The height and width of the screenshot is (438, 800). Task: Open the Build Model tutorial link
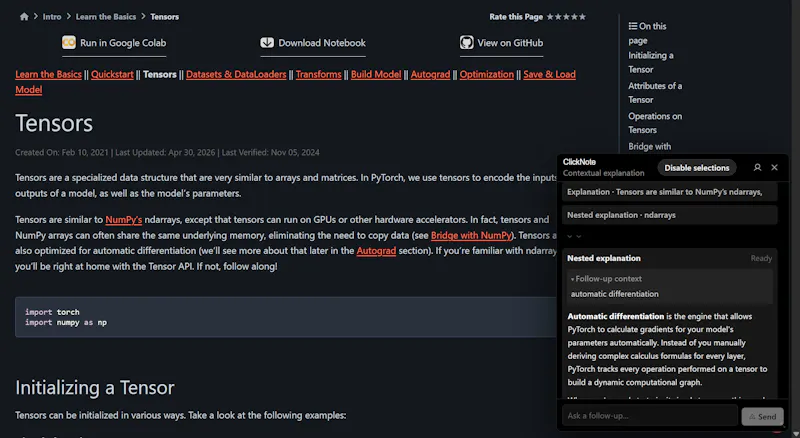tap(376, 75)
